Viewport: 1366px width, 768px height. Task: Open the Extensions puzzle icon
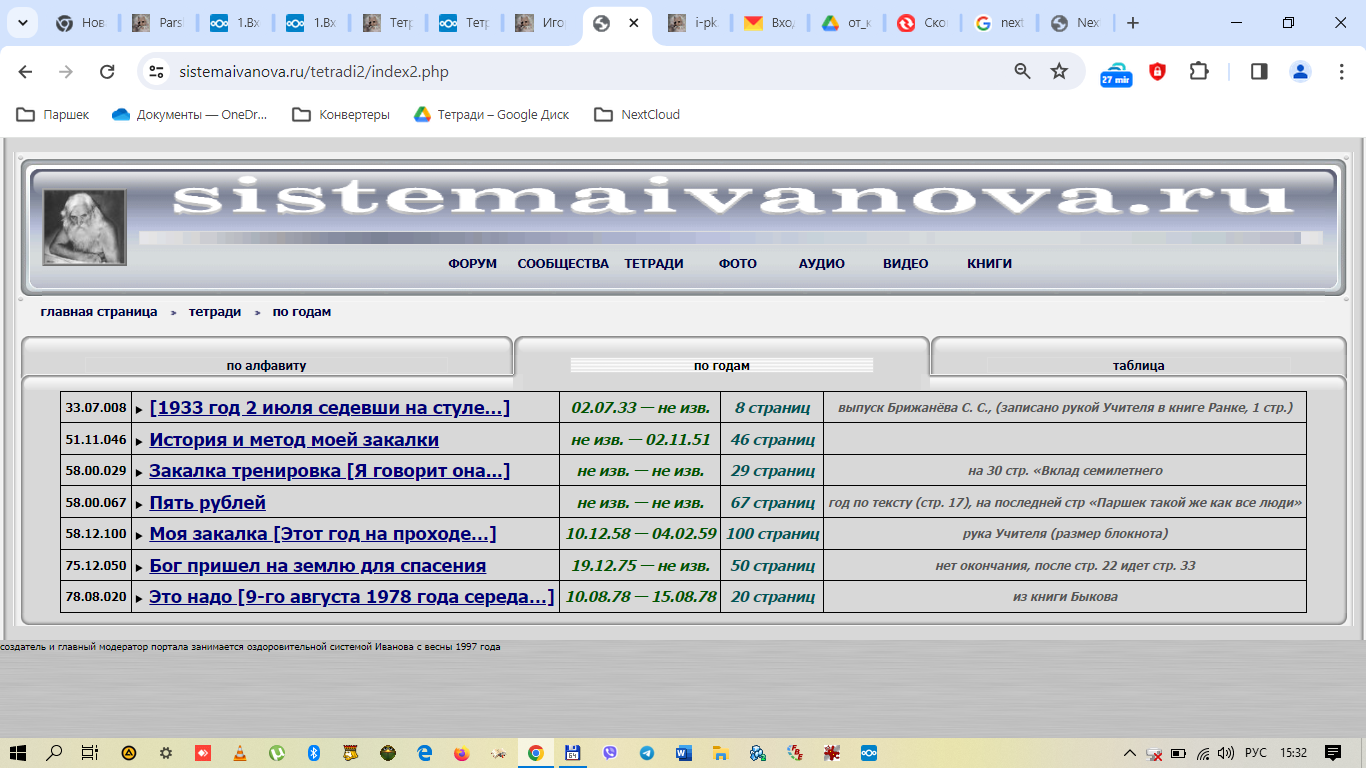click(x=1198, y=72)
